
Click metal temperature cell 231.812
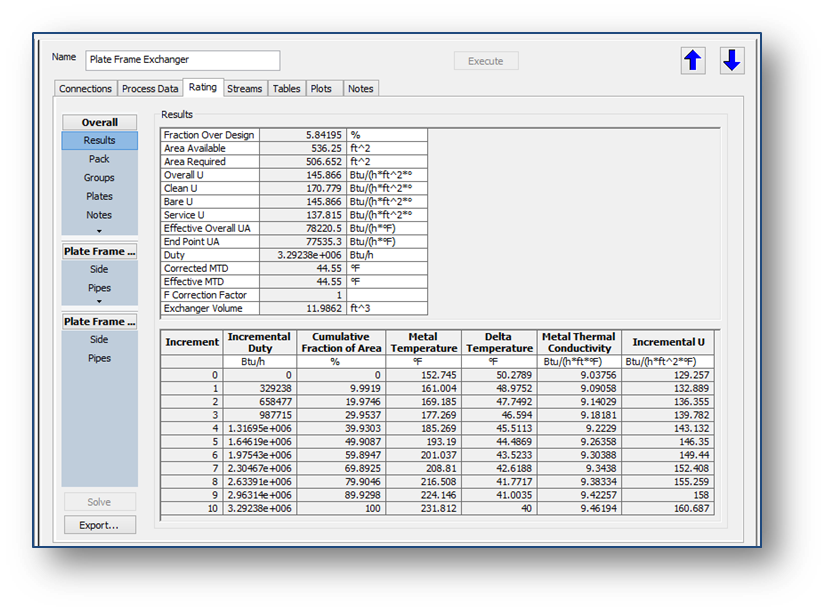click(x=424, y=509)
